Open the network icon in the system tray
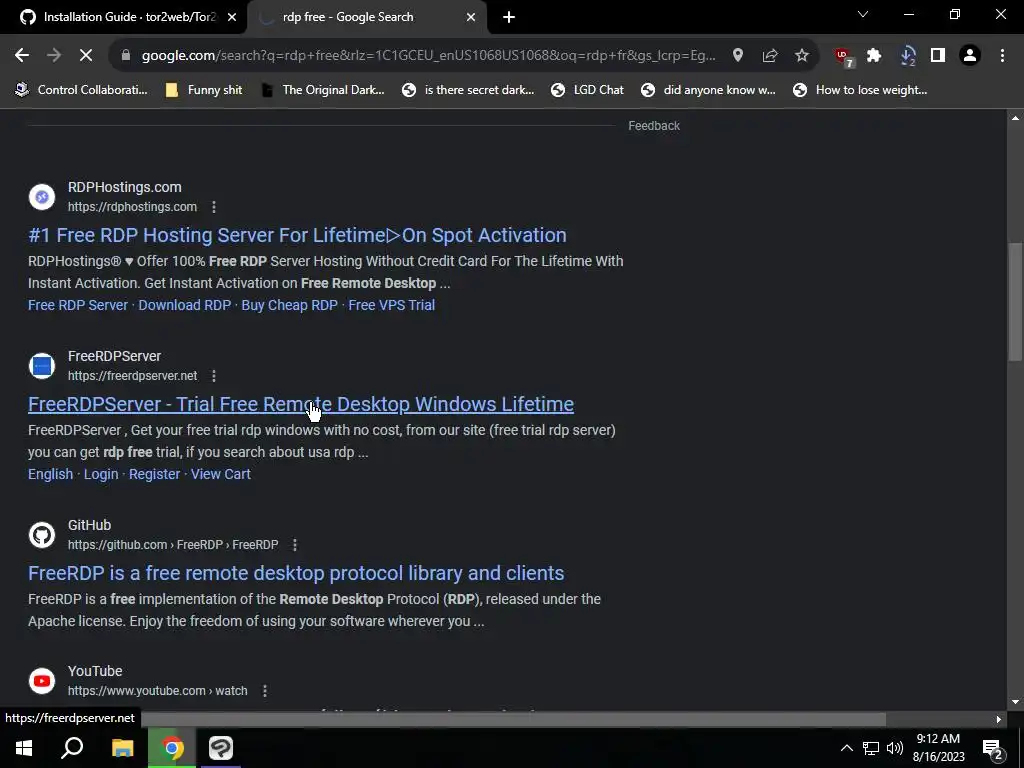1024x768 pixels. coord(871,748)
